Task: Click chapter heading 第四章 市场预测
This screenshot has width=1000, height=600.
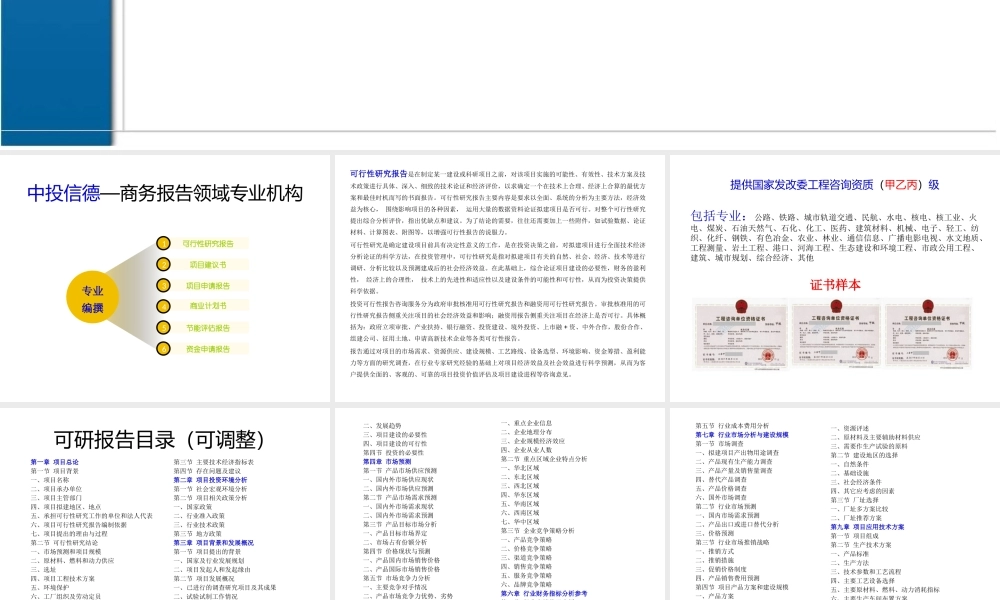Action: [387, 461]
